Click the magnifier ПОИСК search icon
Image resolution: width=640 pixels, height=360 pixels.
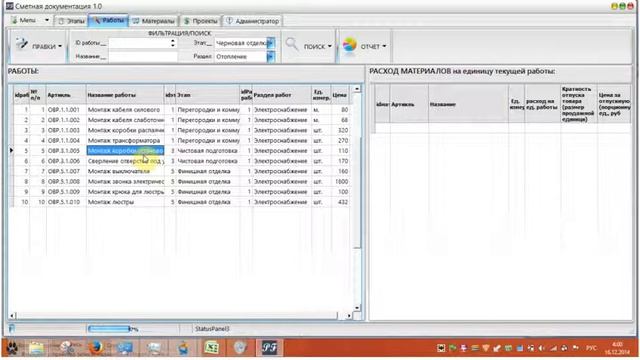coord(291,44)
